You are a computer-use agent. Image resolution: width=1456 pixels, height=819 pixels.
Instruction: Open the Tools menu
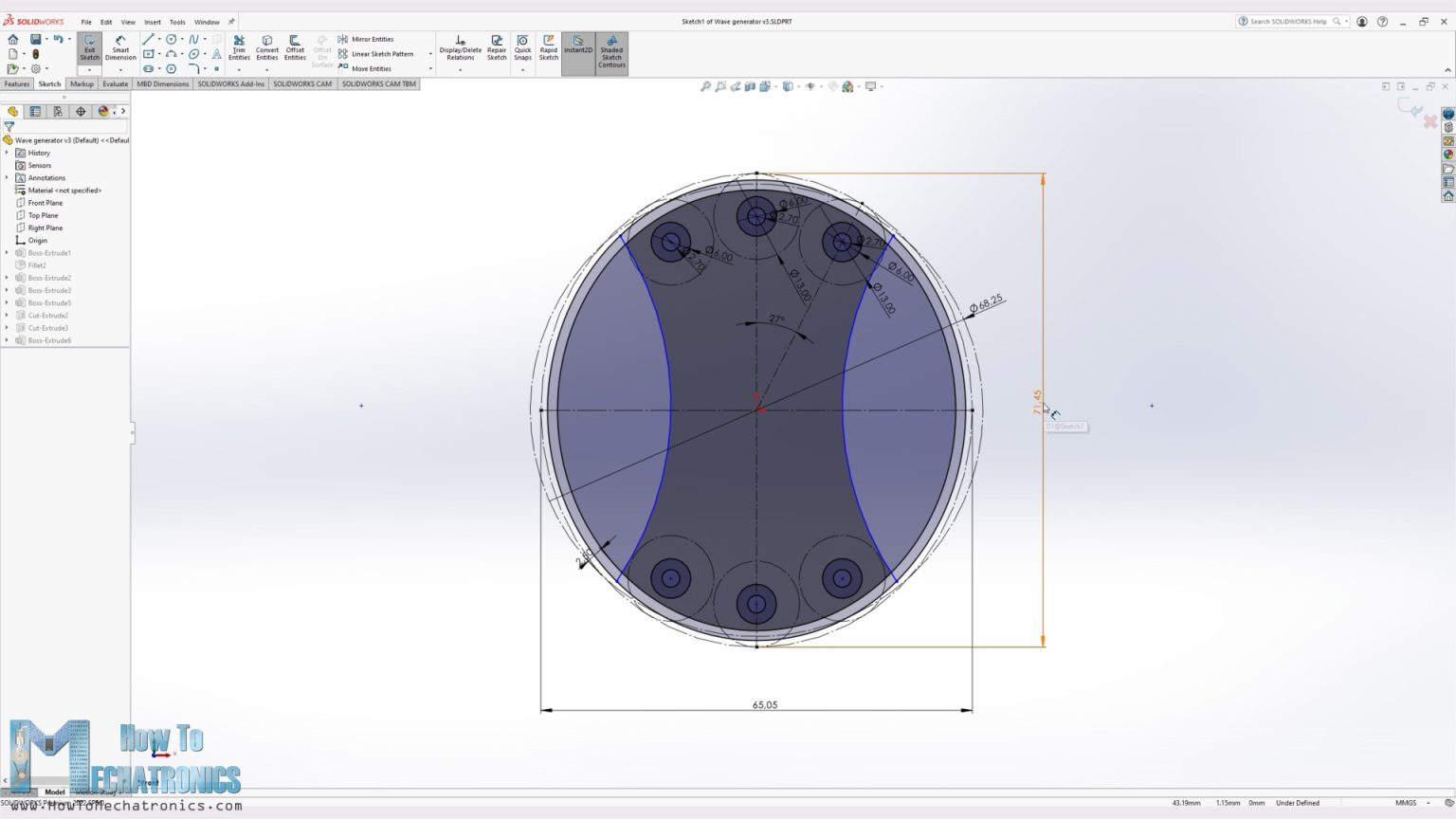click(x=176, y=21)
